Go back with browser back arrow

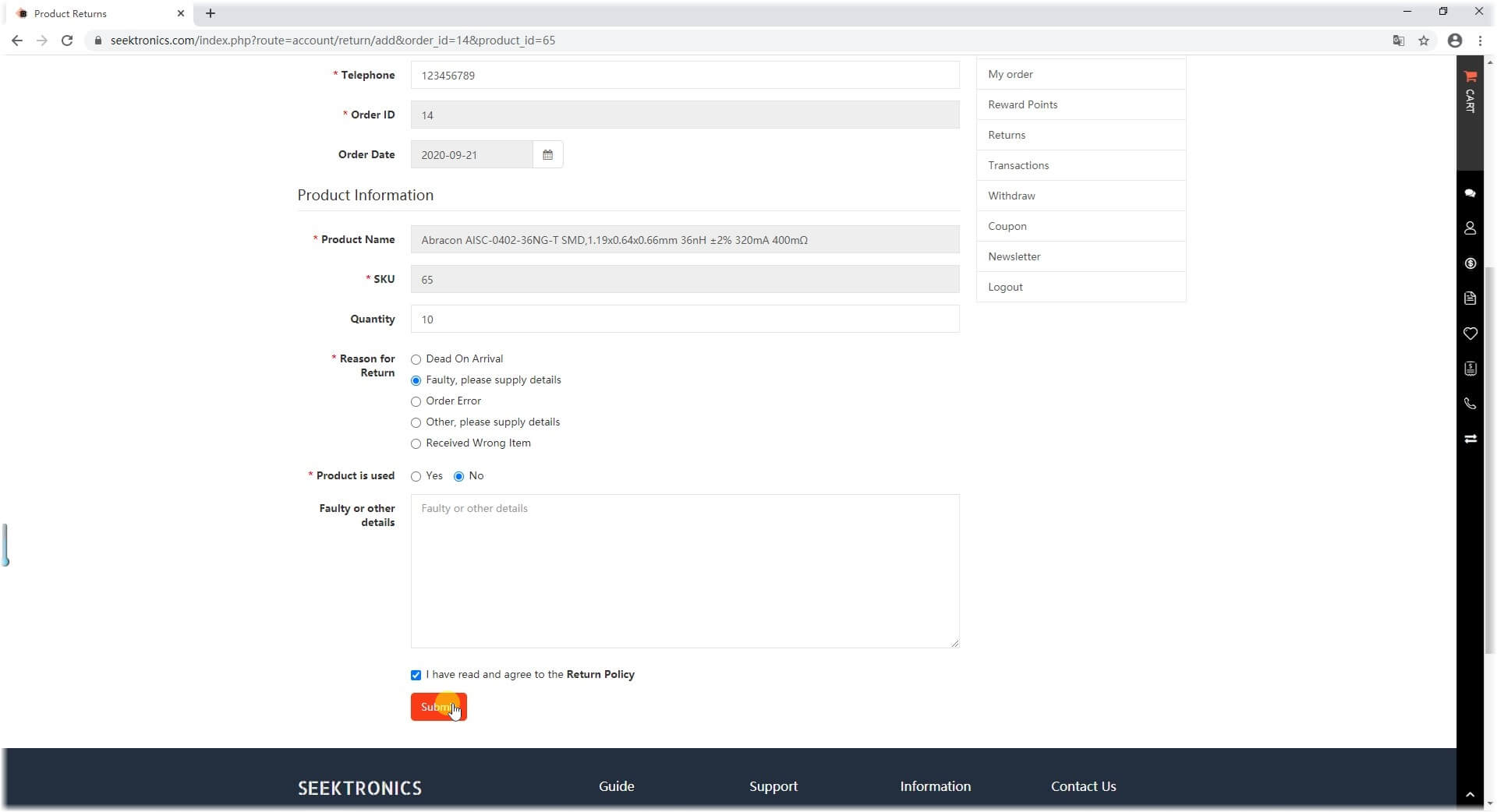coord(17,41)
